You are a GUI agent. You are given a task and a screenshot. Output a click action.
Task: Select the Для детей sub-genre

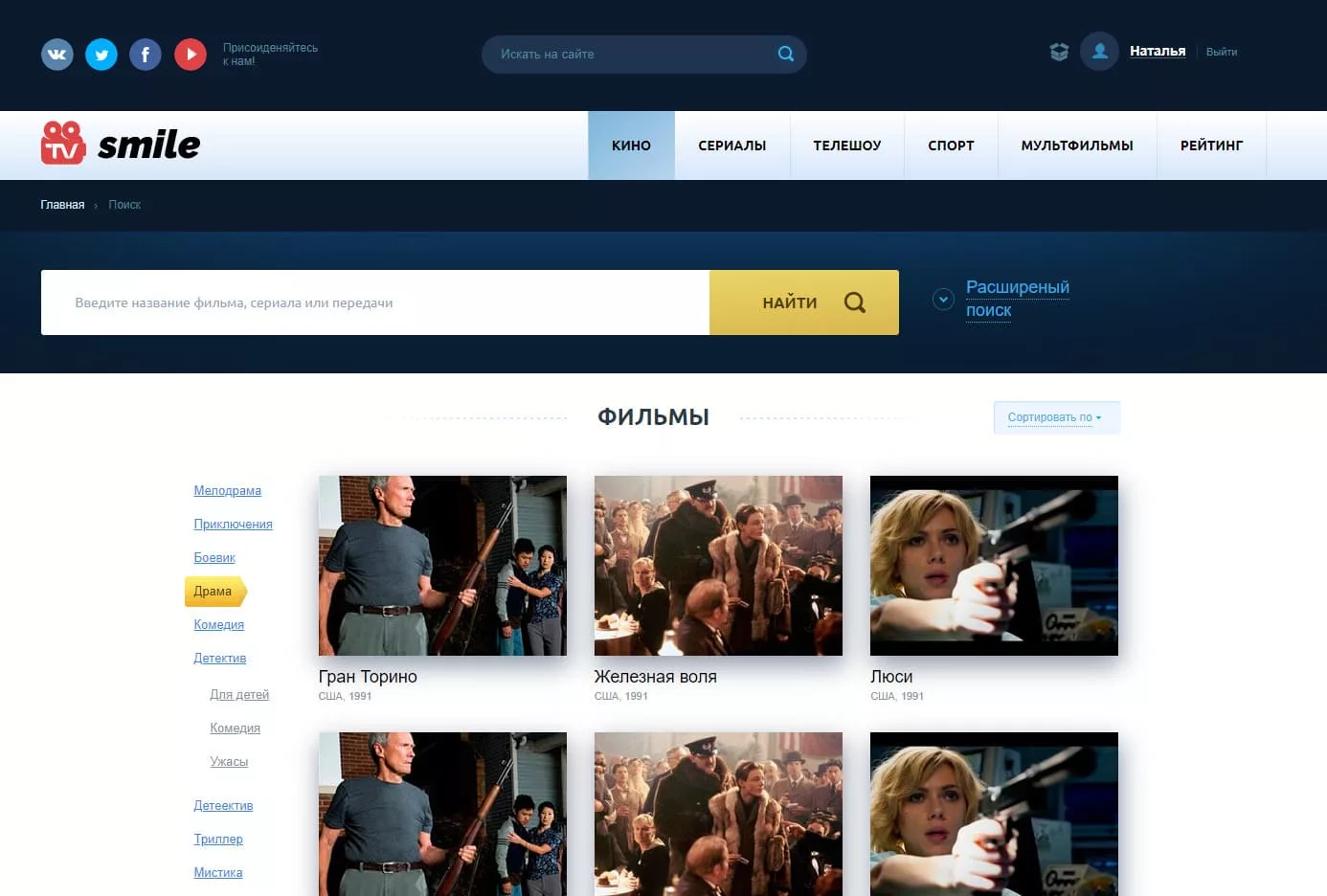(x=239, y=695)
